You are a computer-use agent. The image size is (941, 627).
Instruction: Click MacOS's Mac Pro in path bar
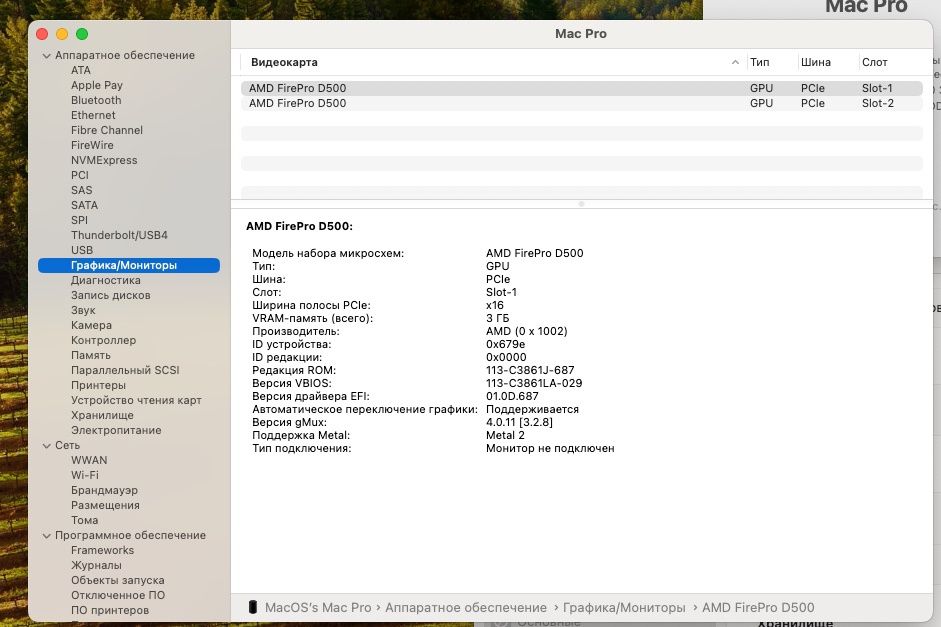[318, 607]
